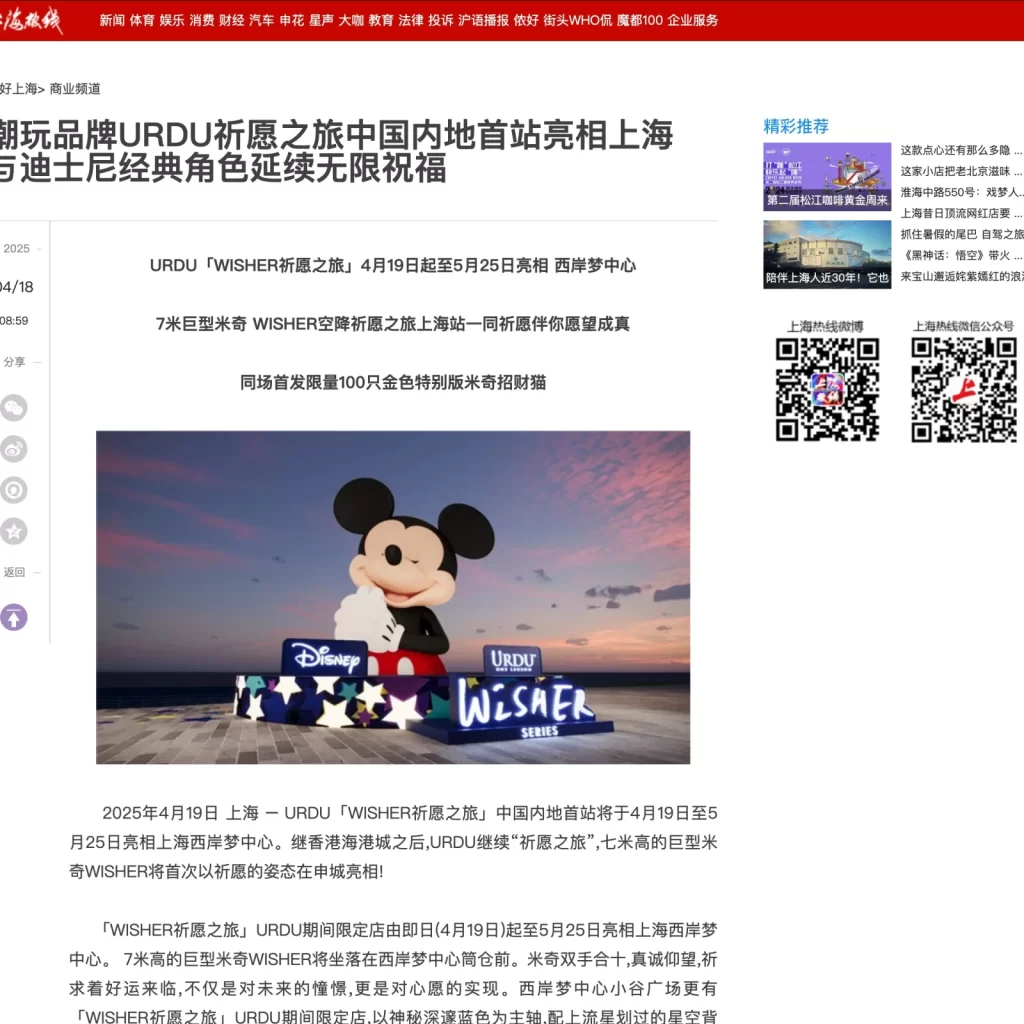Click the giant Mickey WISHER article image
1024x1024 pixels.
393,597
